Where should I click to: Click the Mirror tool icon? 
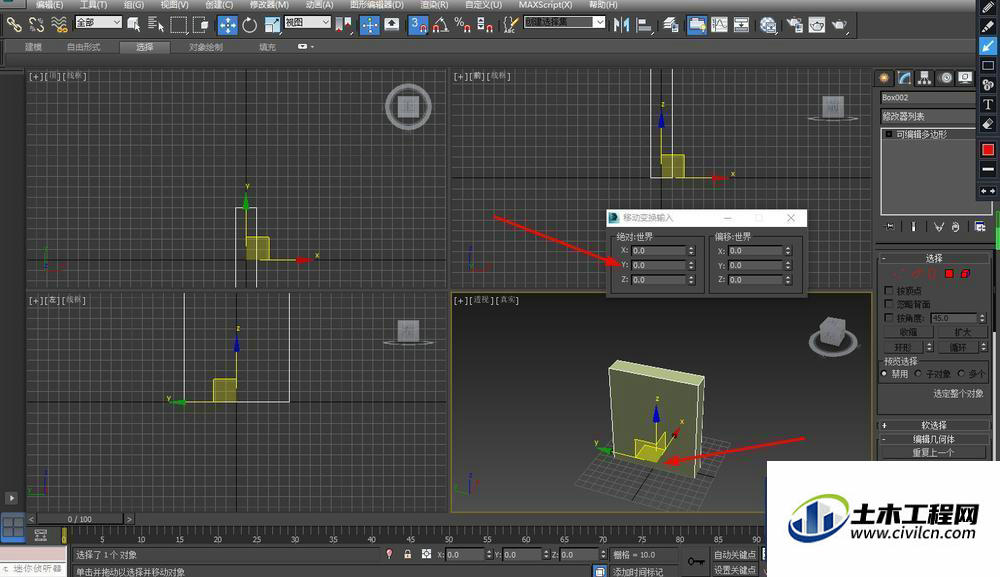pyautogui.click(x=621, y=25)
